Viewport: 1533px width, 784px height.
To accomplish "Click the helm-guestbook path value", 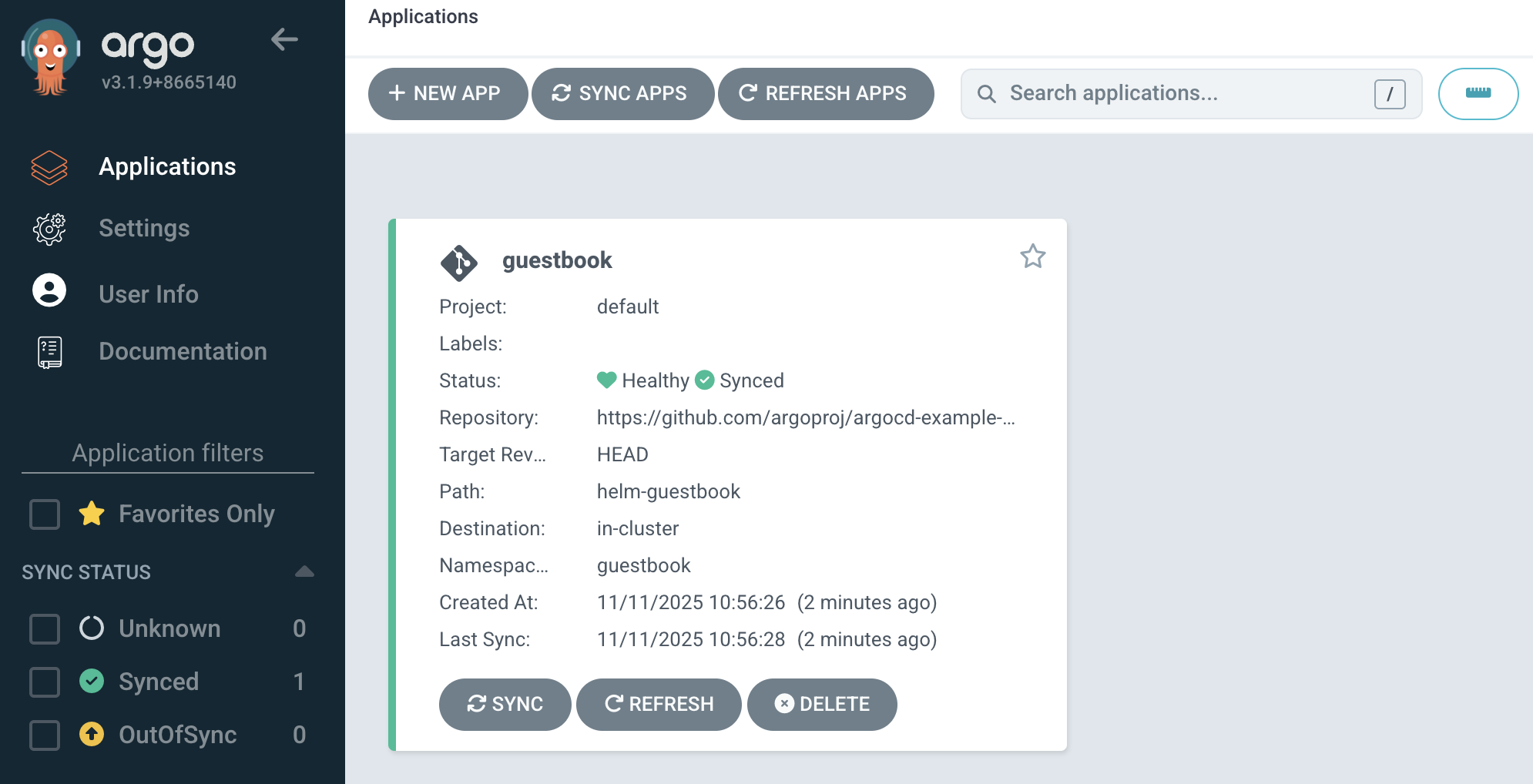I will (669, 491).
